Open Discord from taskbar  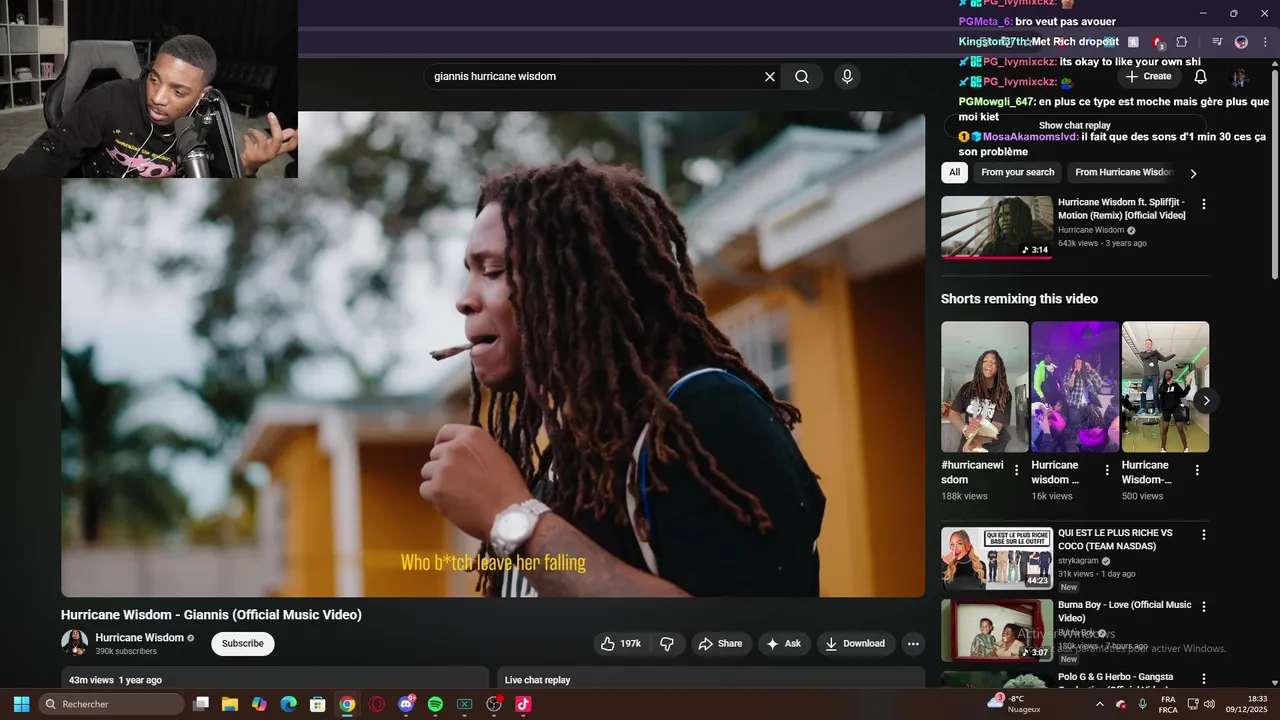tap(406, 704)
